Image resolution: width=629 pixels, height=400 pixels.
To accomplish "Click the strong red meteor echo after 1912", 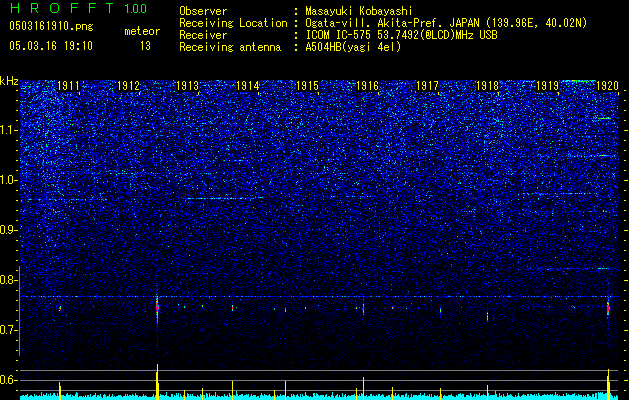I will pos(157,308).
